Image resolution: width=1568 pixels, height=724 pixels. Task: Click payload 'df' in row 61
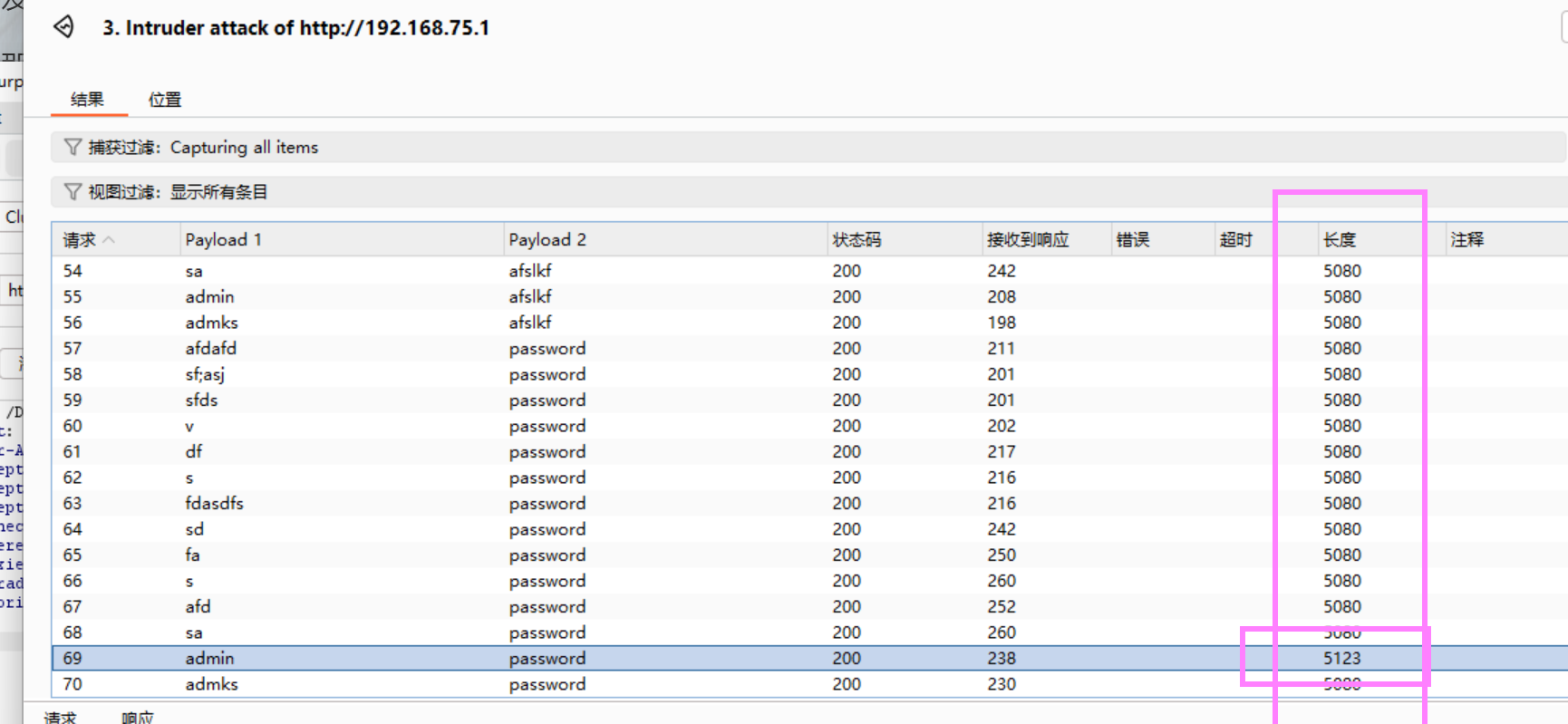click(x=194, y=452)
